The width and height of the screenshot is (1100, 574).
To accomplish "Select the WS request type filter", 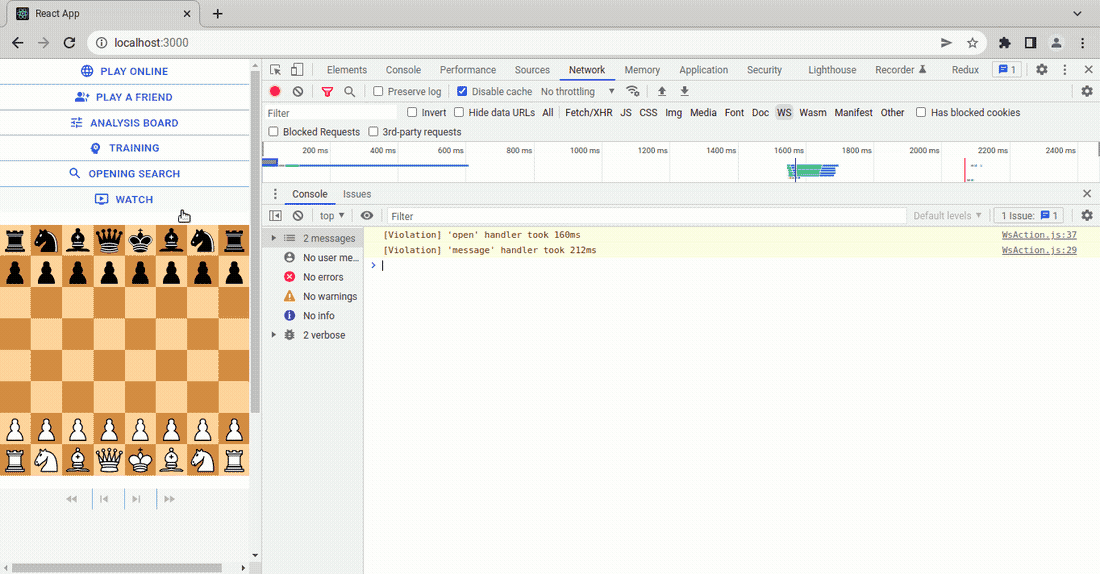I will pos(784,112).
